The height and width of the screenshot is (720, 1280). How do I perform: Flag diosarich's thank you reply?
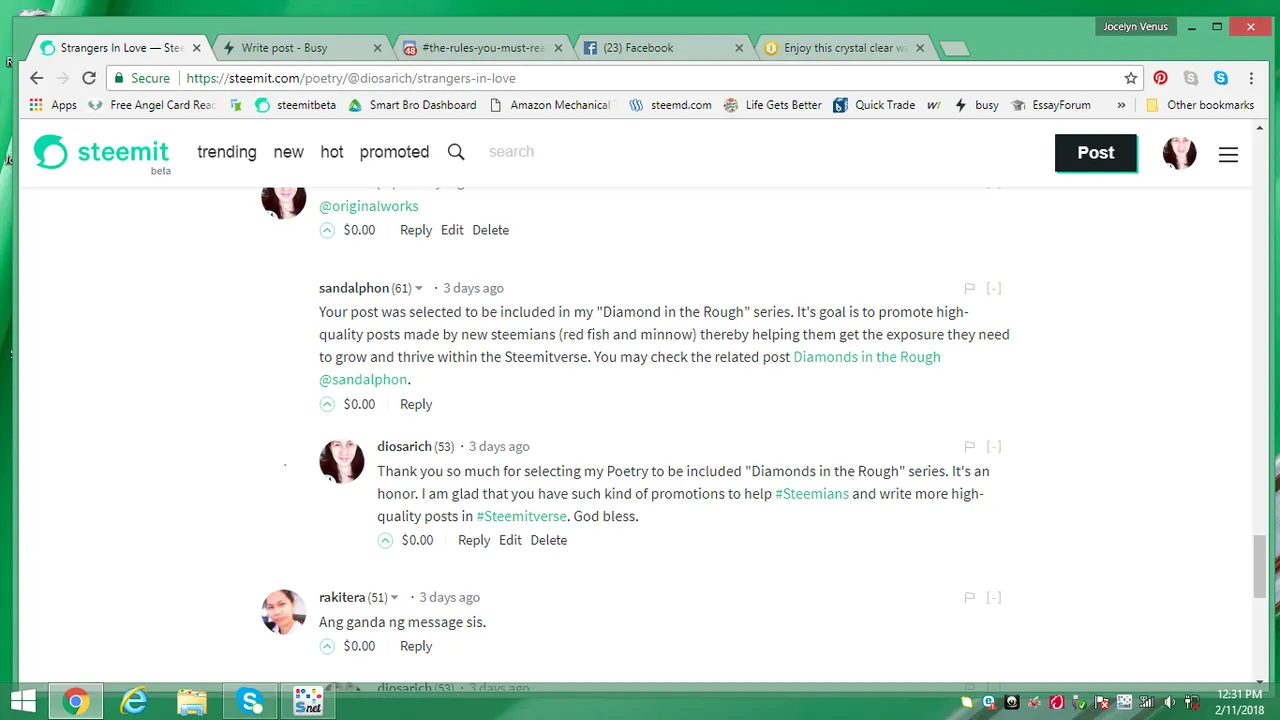969,446
